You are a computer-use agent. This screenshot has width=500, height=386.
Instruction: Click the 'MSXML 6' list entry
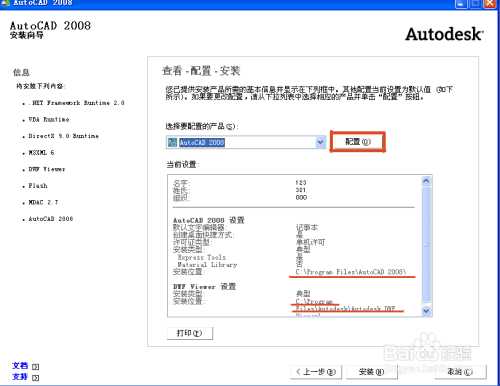coord(41,153)
